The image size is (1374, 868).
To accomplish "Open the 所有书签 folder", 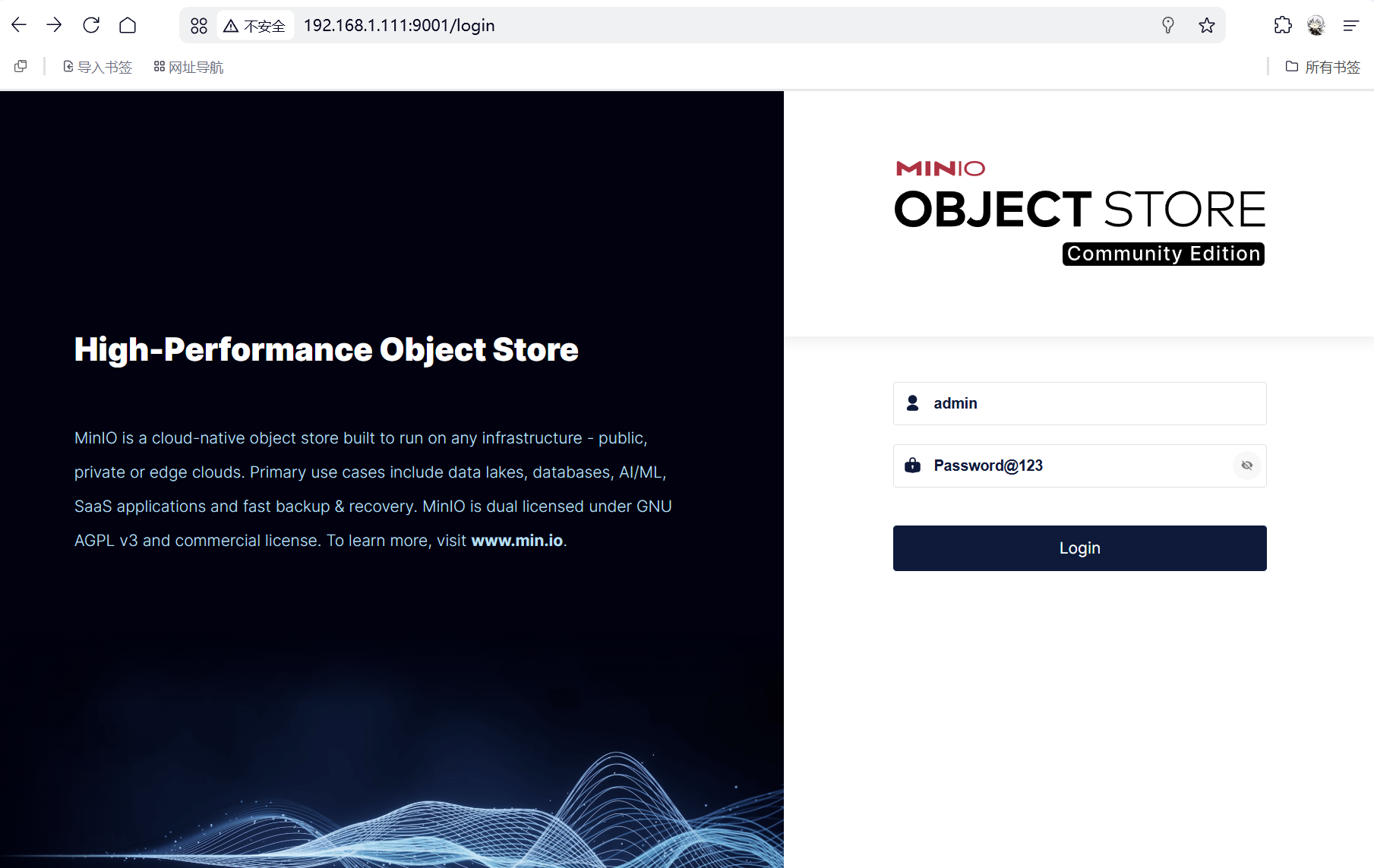I will (x=1322, y=67).
